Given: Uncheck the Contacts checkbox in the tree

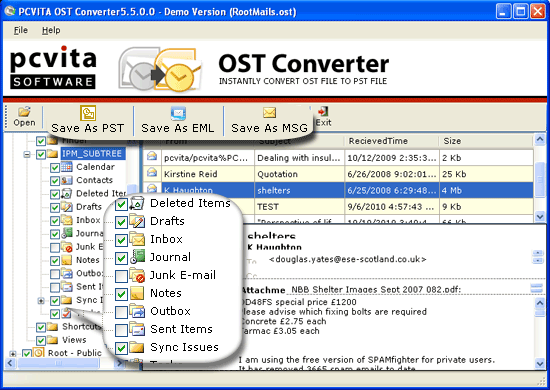Looking at the screenshot, I should click(x=55, y=181).
